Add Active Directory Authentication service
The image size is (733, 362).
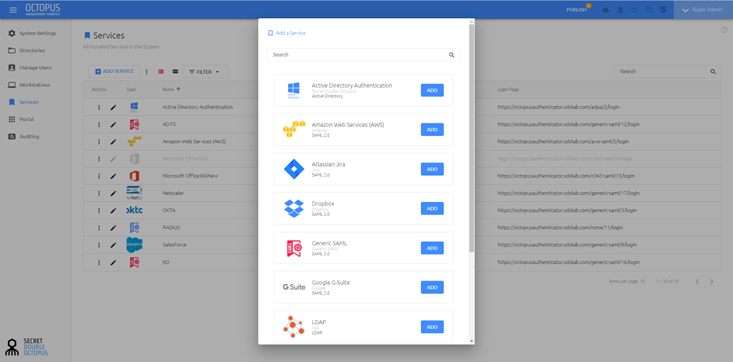coord(432,90)
